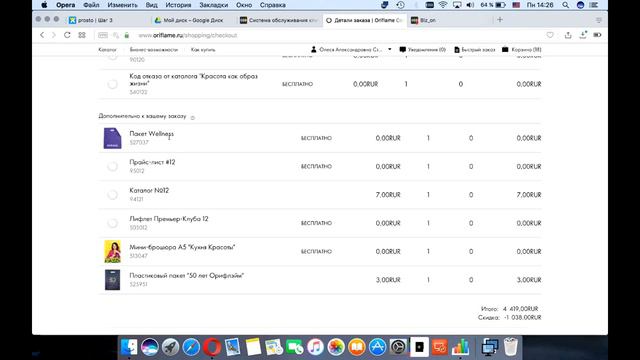Image resolution: width=640 pixels, height=360 pixels.
Task: Click Пластиковый пакет "50 лет Орифлэйм" name
Action: tap(187, 276)
